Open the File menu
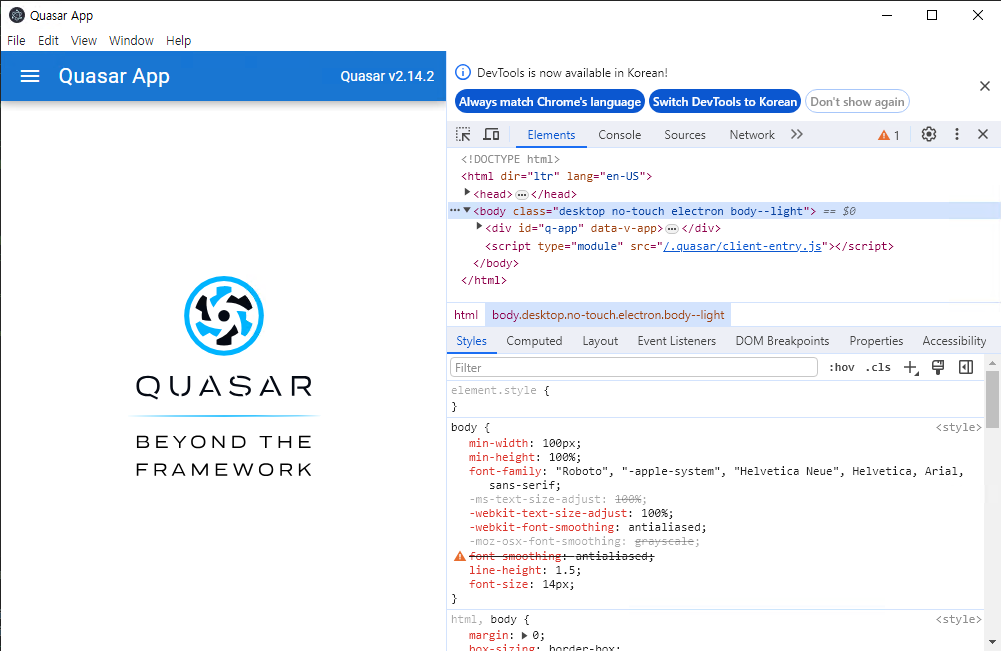Screen dimensions: 1001x651 16,41
